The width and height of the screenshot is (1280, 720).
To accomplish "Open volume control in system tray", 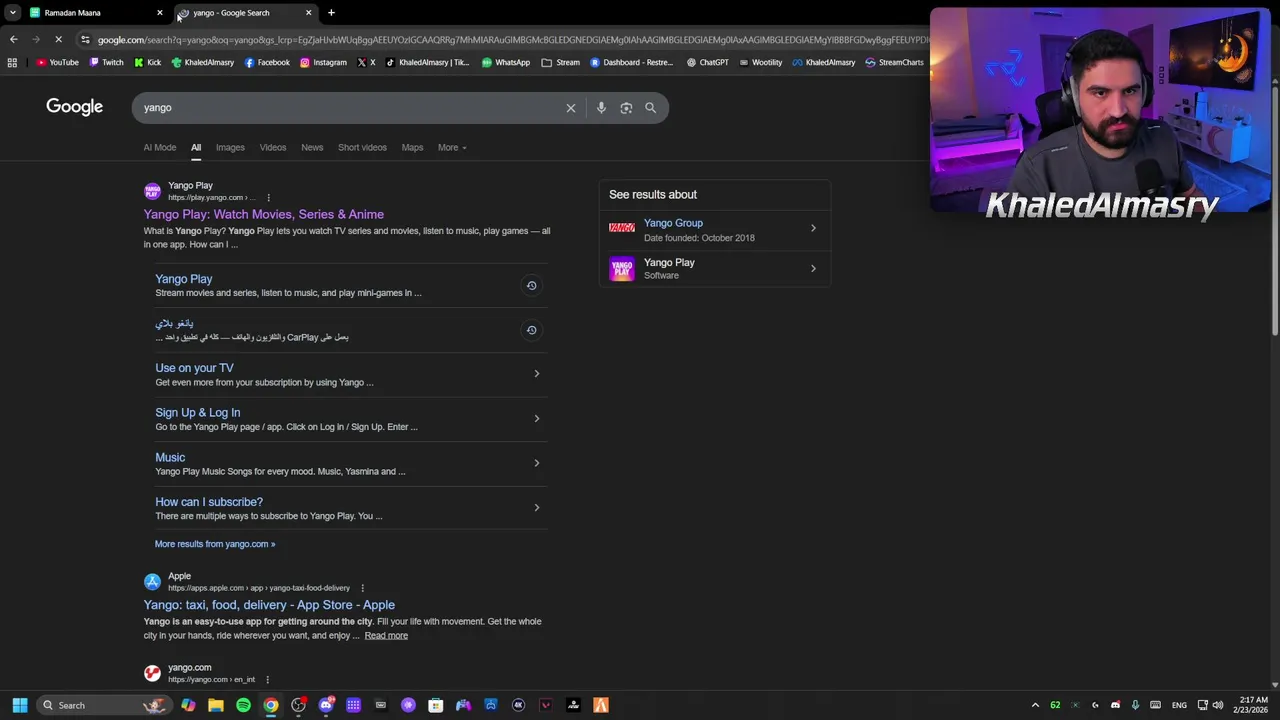I will 1218,705.
